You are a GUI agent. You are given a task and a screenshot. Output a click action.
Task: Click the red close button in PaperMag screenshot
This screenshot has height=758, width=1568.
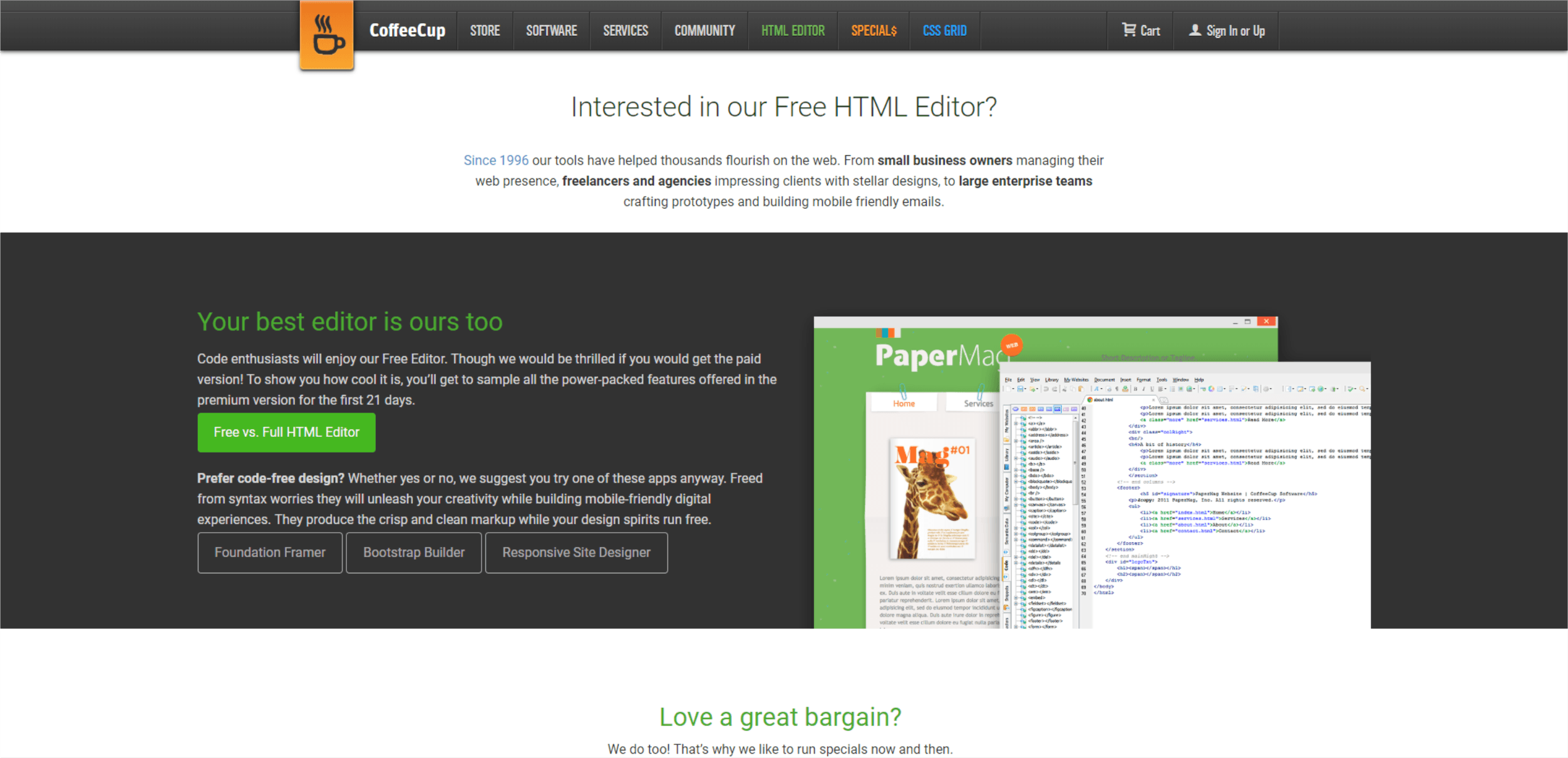click(1266, 321)
